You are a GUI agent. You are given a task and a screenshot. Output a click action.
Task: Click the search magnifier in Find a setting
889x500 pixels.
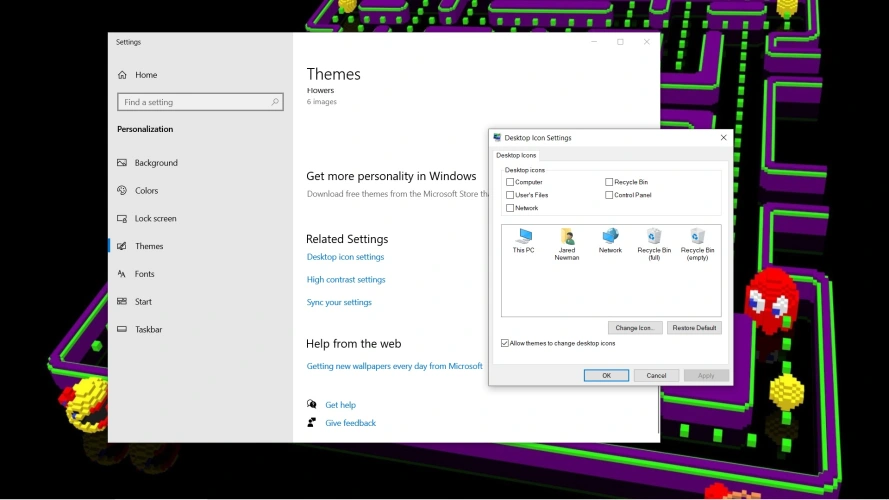pyautogui.click(x=275, y=102)
